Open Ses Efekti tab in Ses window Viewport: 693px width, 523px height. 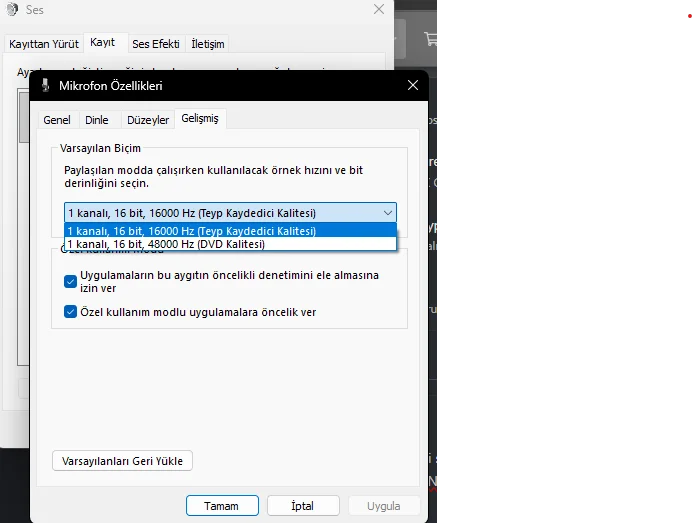pos(156,44)
